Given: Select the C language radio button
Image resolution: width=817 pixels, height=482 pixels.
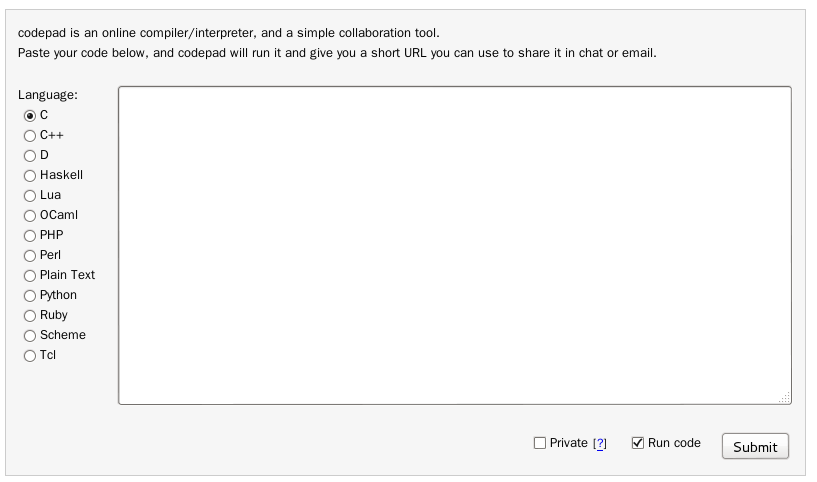Looking at the screenshot, I should coord(30,115).
